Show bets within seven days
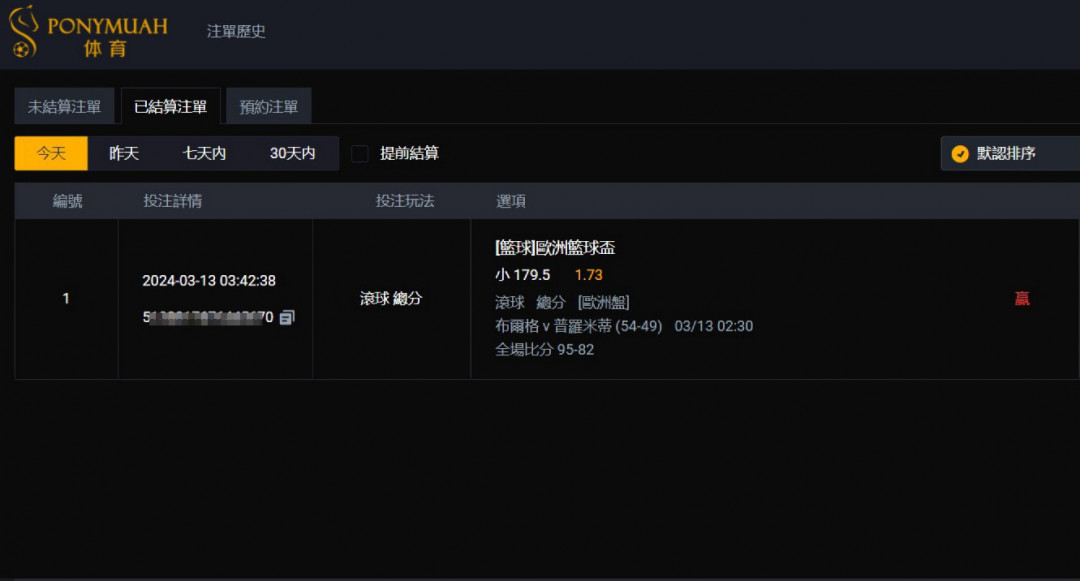This screenshot has width=1080, height=581. tap(204, 154)
